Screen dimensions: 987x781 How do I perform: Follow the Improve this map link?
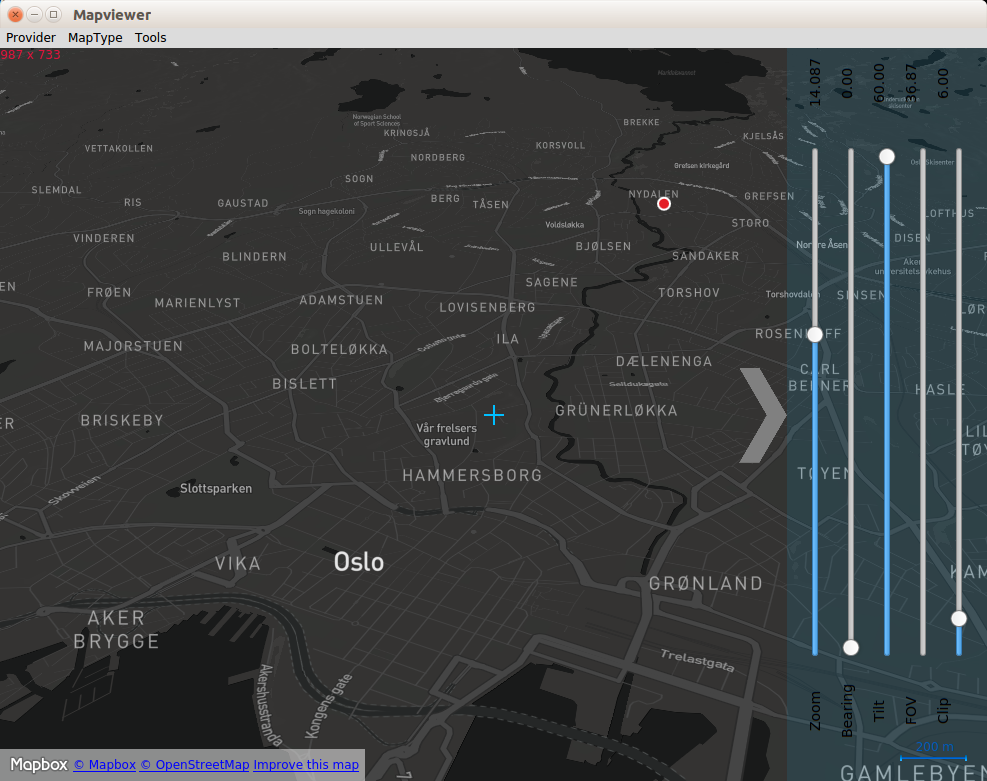[306, 765]
